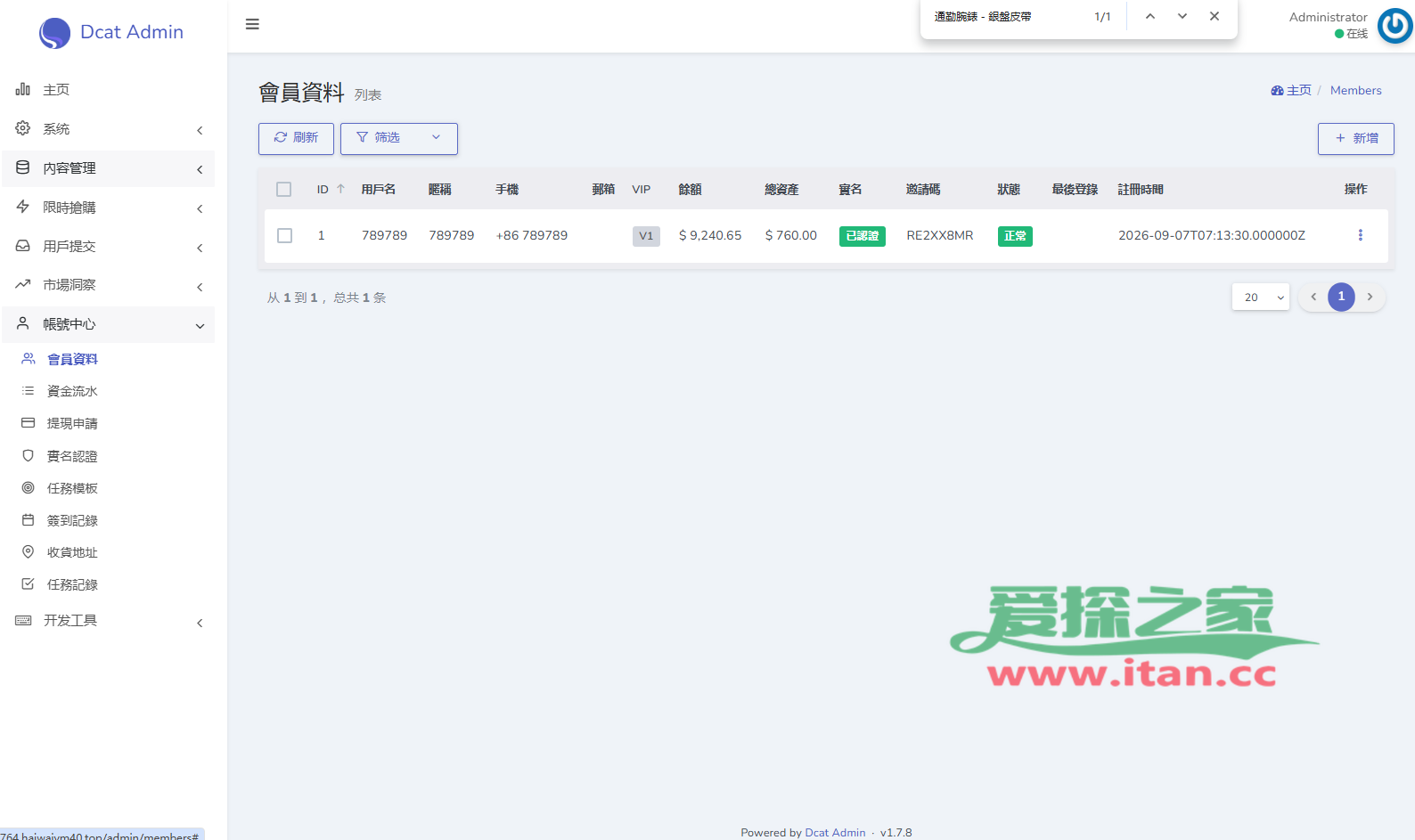This screenshot has height=840, width=1415.
Task: Click the Dcat Admin logo
Action: coord(111,32)
